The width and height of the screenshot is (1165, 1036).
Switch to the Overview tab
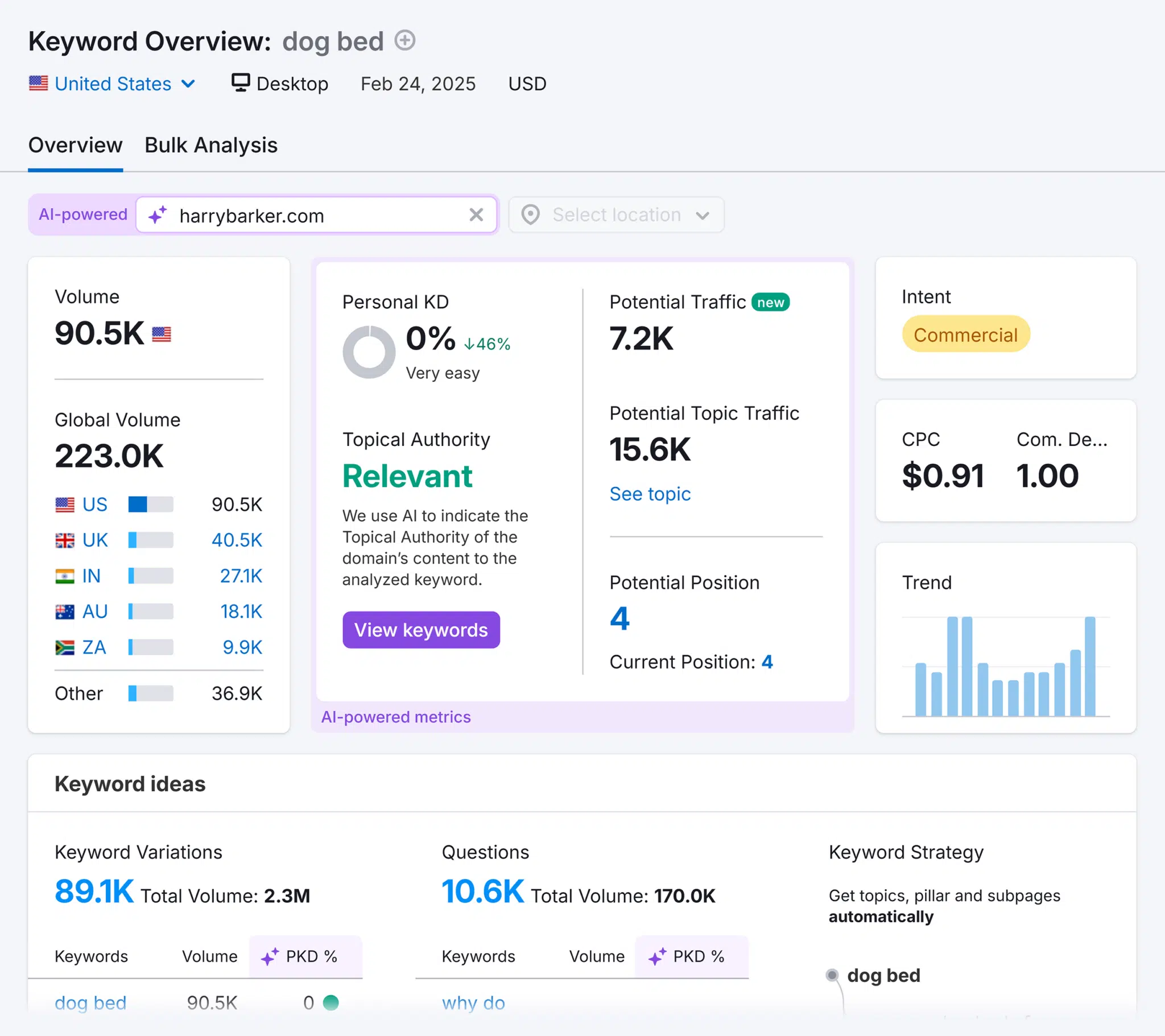[75, 145]
